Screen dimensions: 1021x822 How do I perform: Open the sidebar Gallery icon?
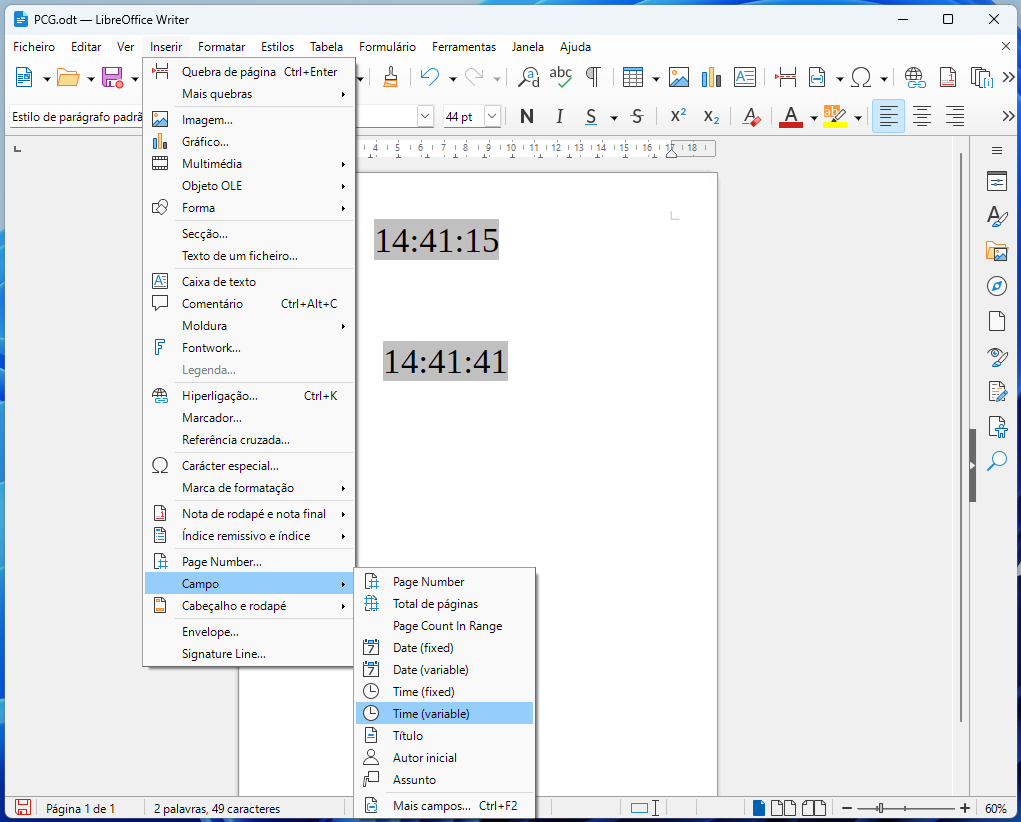coord(996,251)
